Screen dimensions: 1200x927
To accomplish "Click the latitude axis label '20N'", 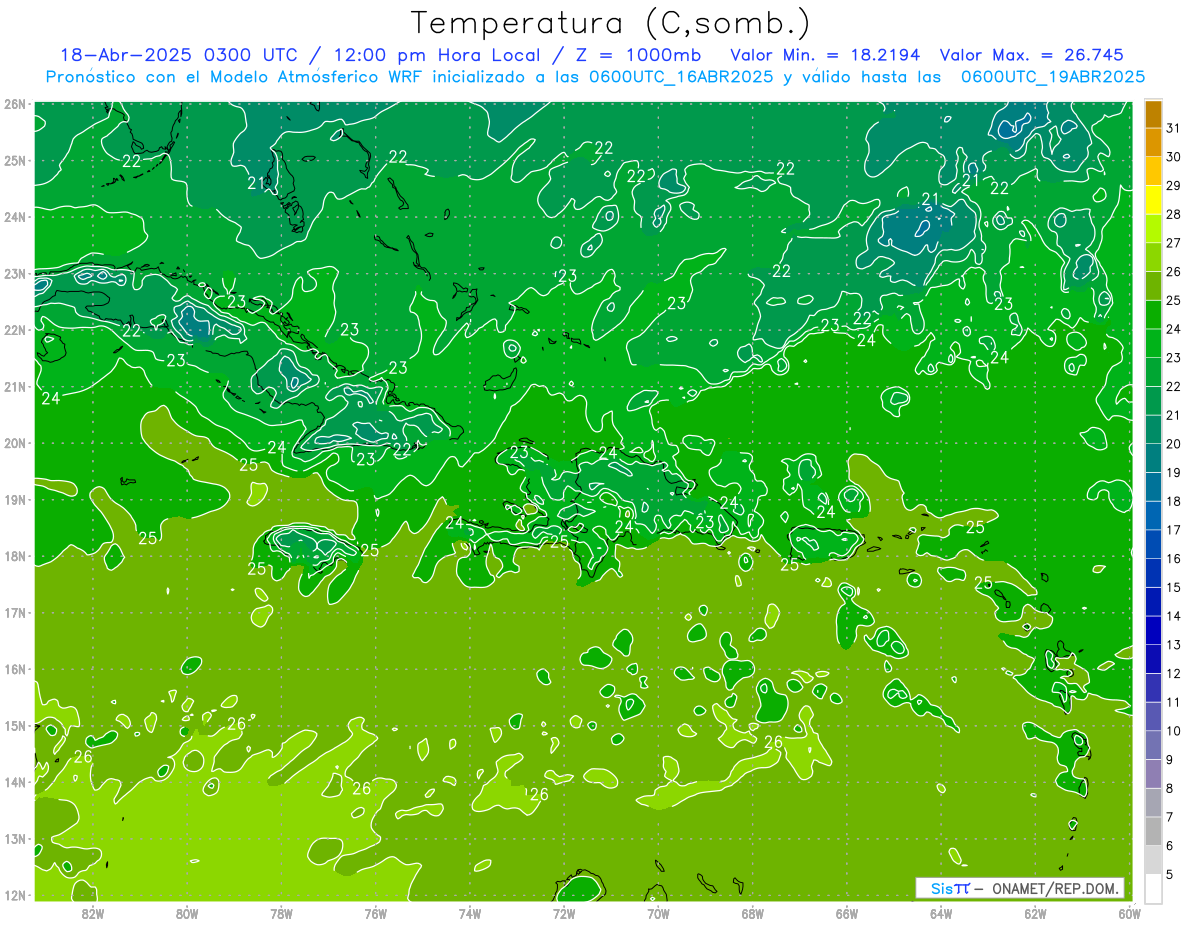I will pos(14,443).
